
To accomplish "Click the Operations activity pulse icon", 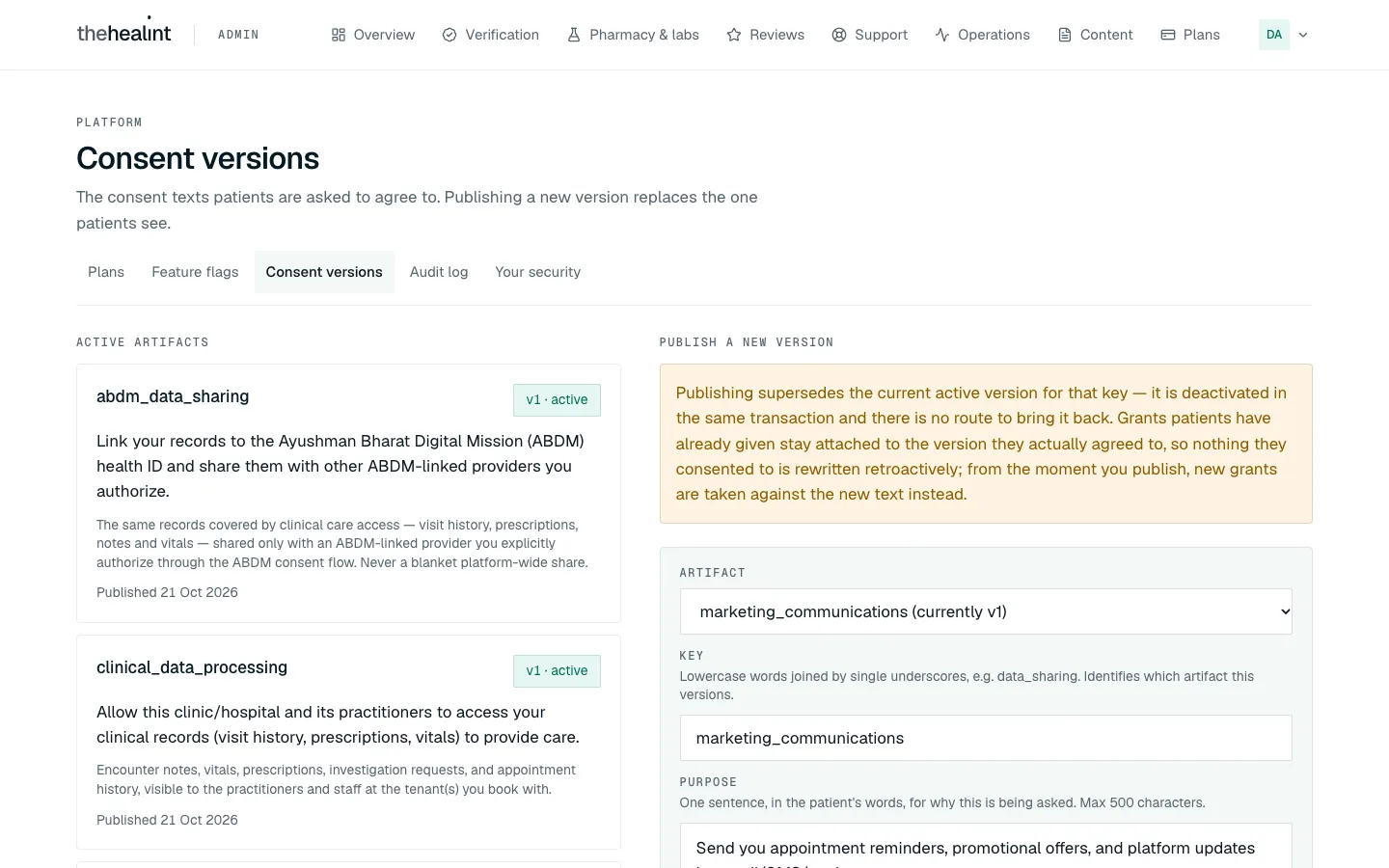I will 942,35.
